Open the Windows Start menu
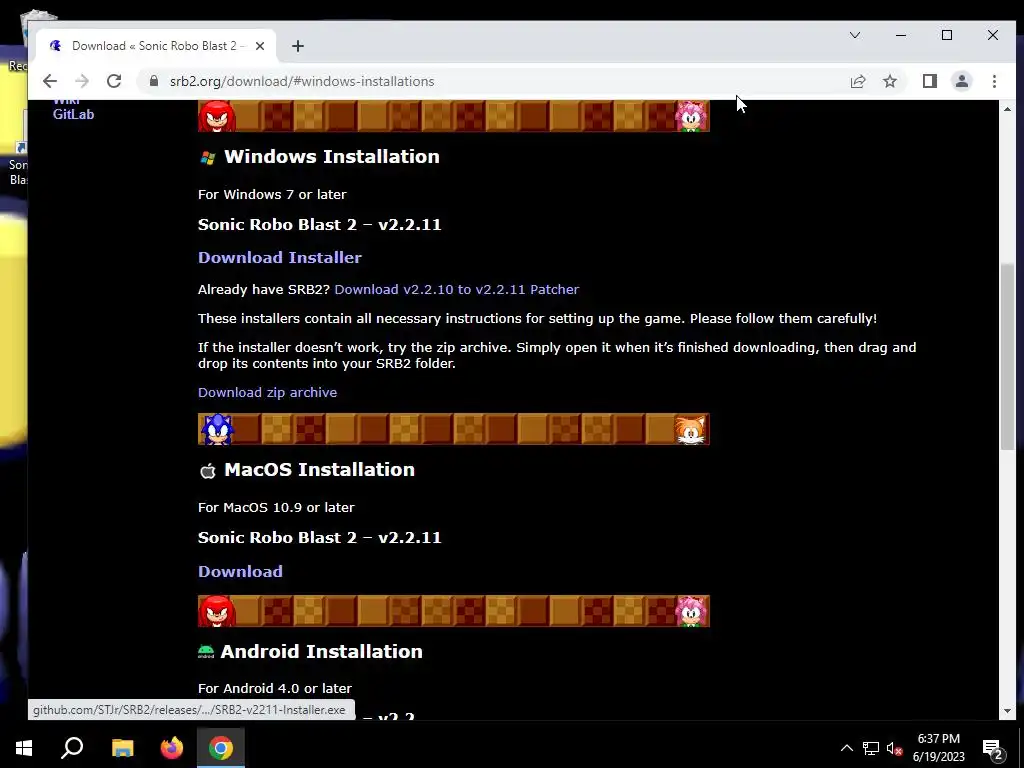Image resolution: width=1024 pixels, height=768 pixels. pyautogui.click(x=24, y=748)
